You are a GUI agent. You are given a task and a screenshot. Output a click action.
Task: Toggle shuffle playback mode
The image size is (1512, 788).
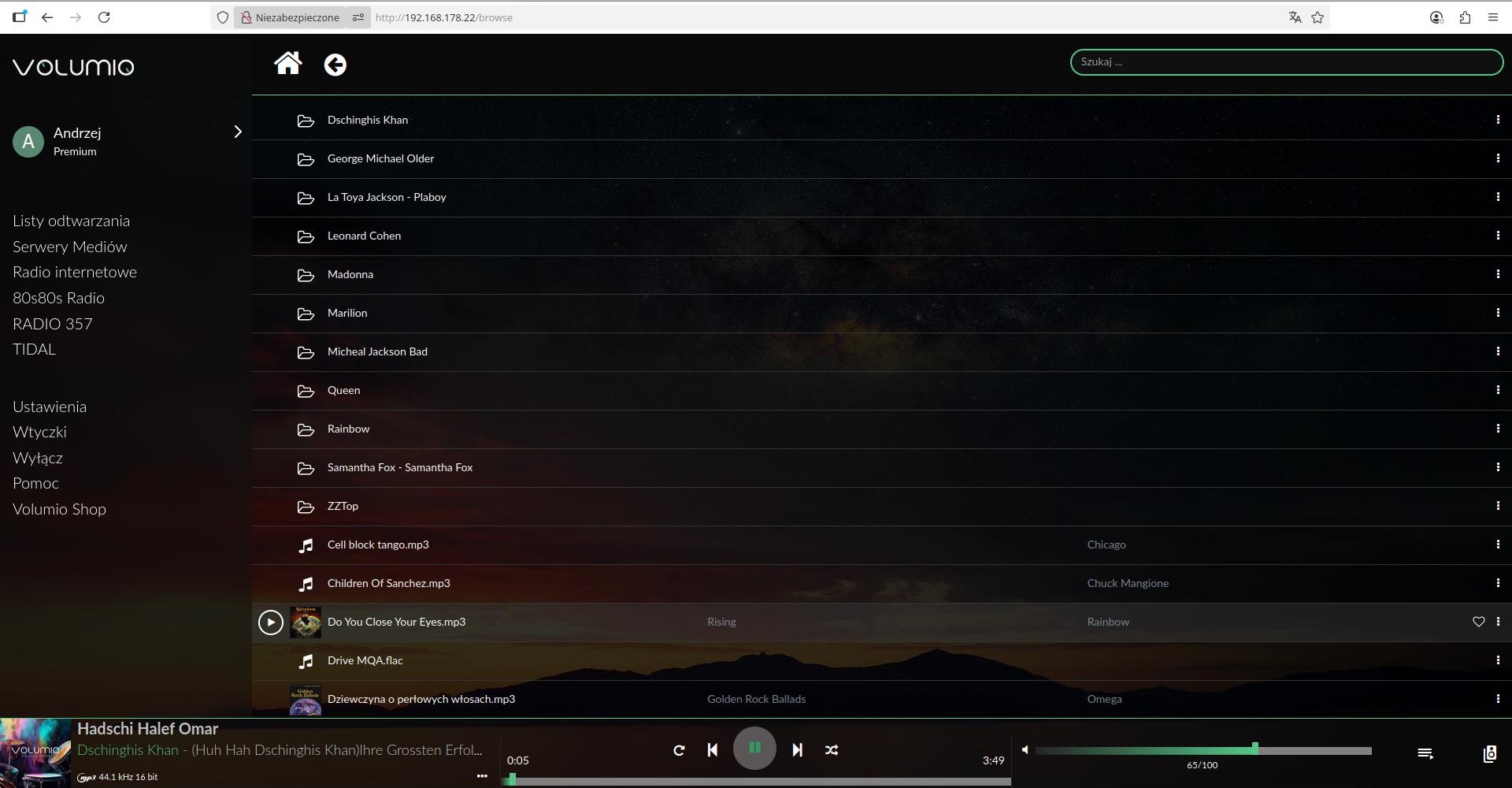832,750
